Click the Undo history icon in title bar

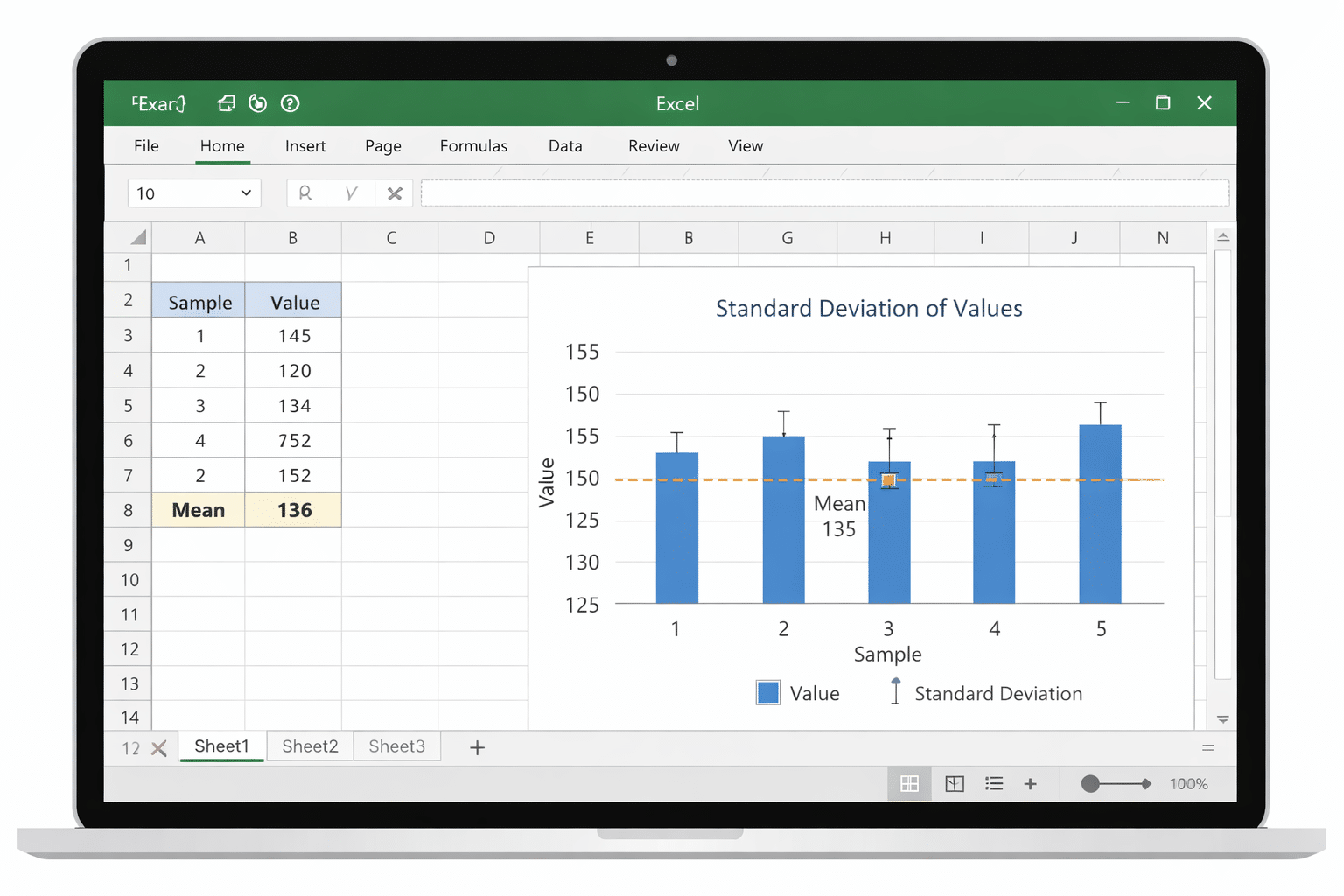coord(257,103)
